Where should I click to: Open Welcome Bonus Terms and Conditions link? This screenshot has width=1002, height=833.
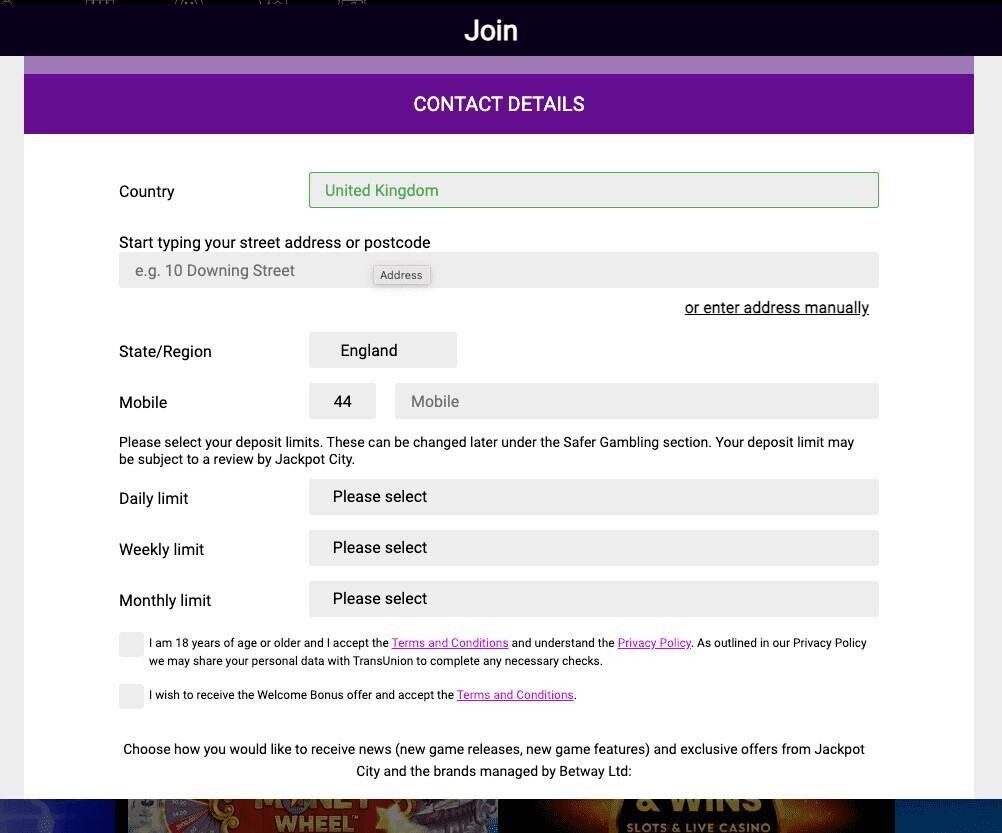[x=515, y=695]
